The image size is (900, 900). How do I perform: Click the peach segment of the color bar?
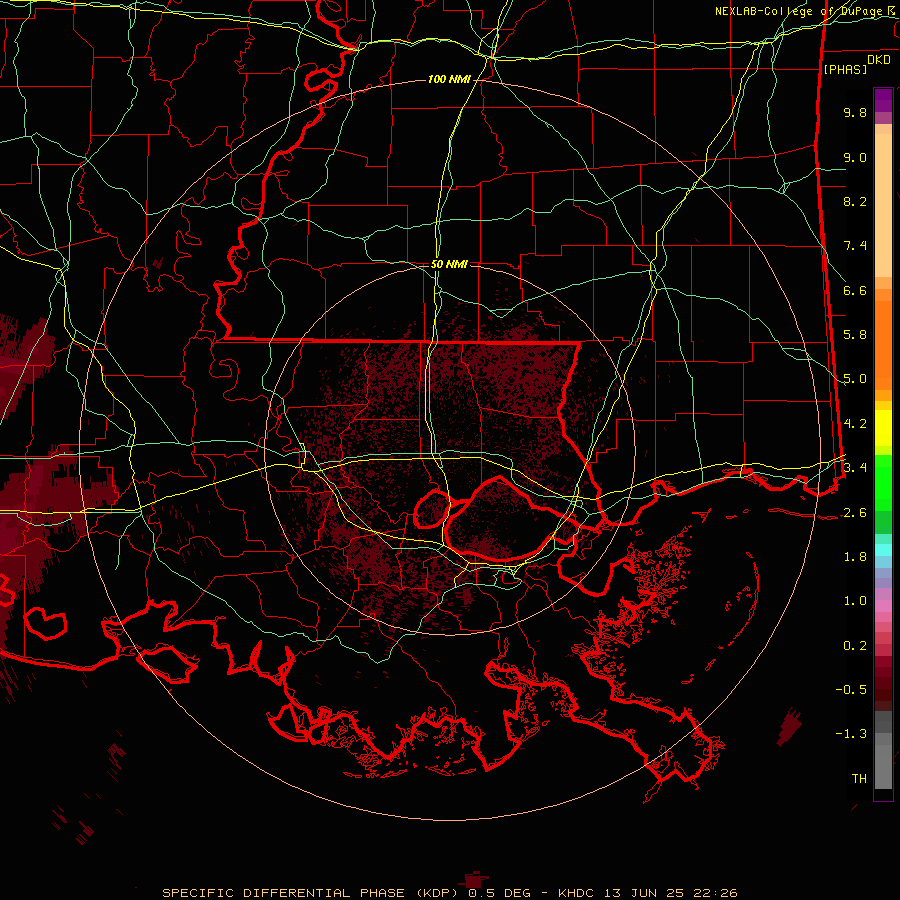click(883, 204)
